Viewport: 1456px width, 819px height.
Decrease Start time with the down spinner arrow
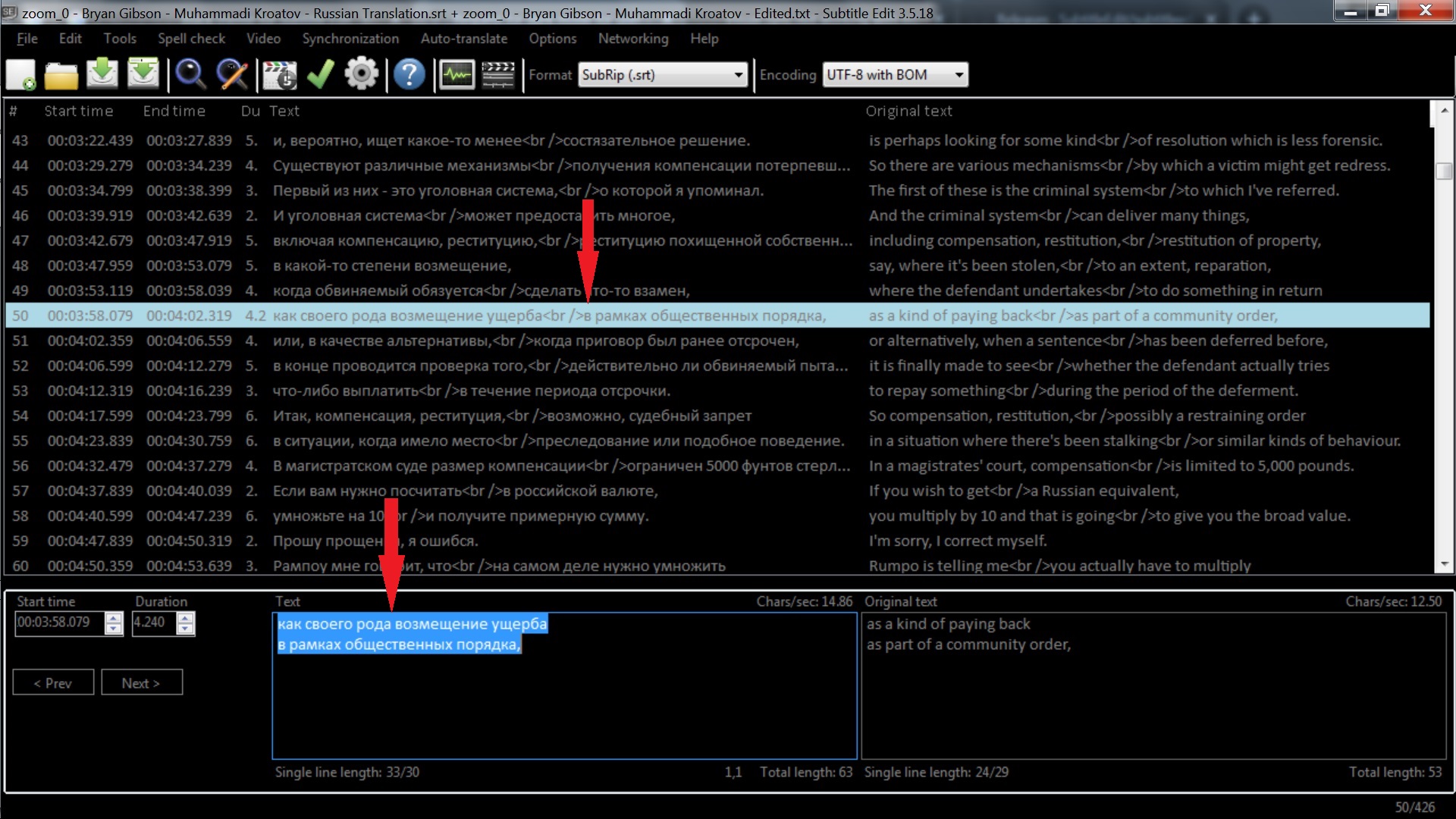coord(114,629)
